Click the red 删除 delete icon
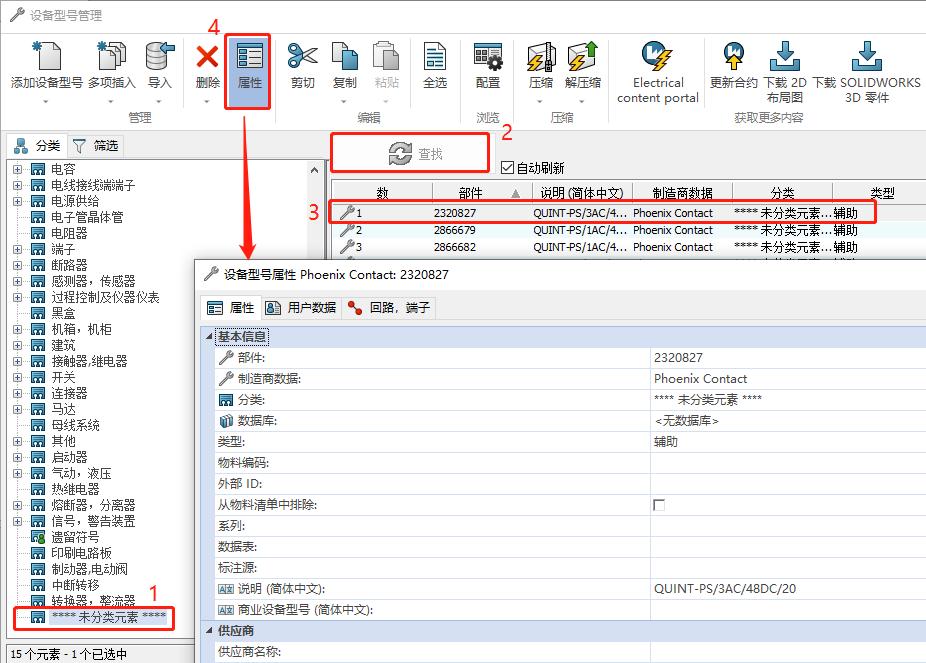Image resolution: width=926 pixels, height=663 pixels. [207, 57]
